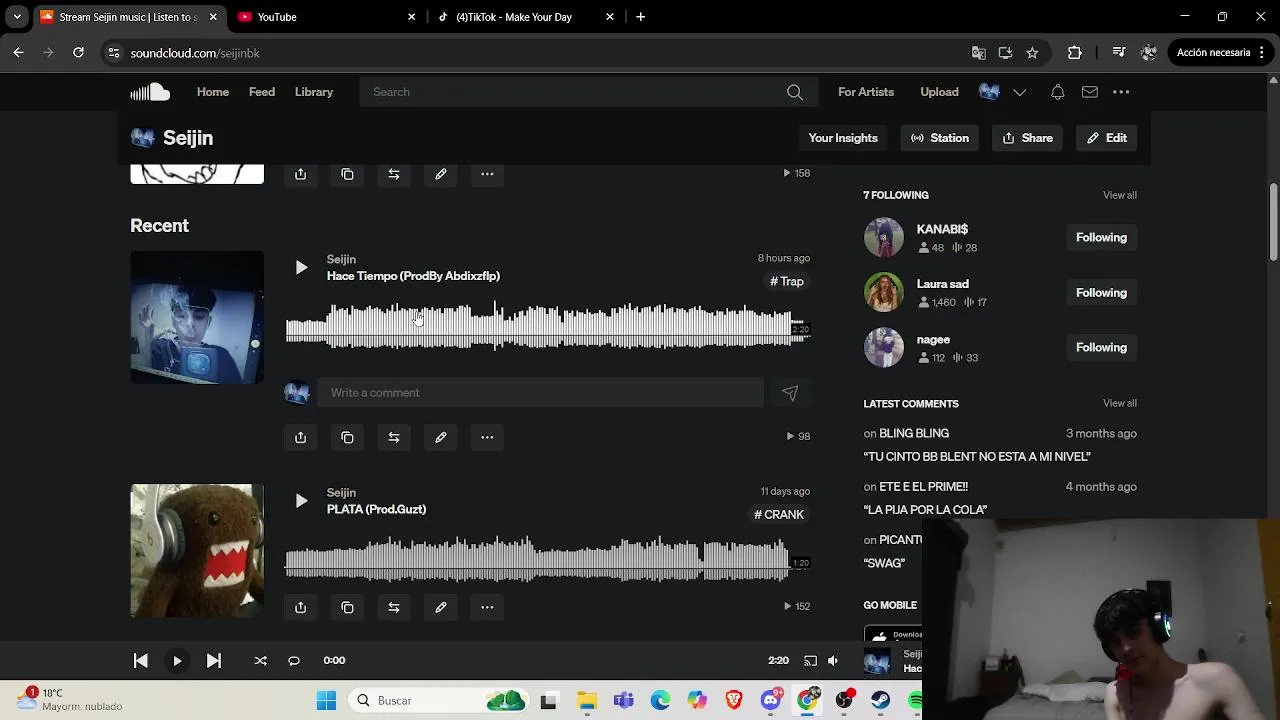Screen dimensions: 1280x720
Task: Seek within Hace Tiempo waveform
Action: pyautogui.click(x=547, y=326)
